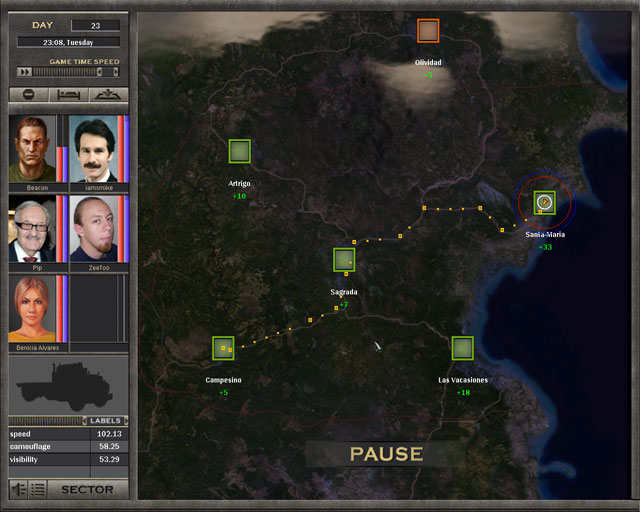Select Benicia Alvares's portrait

(32, 309)
